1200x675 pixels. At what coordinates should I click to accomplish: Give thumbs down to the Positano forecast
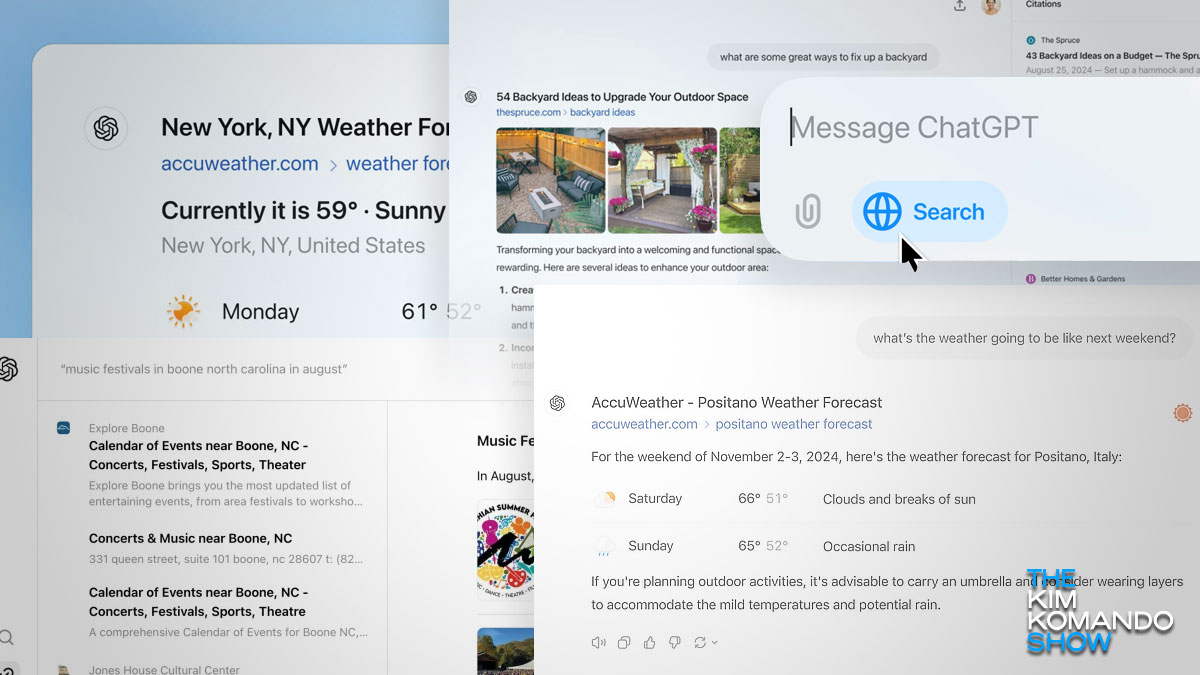[x=675, y=642]
